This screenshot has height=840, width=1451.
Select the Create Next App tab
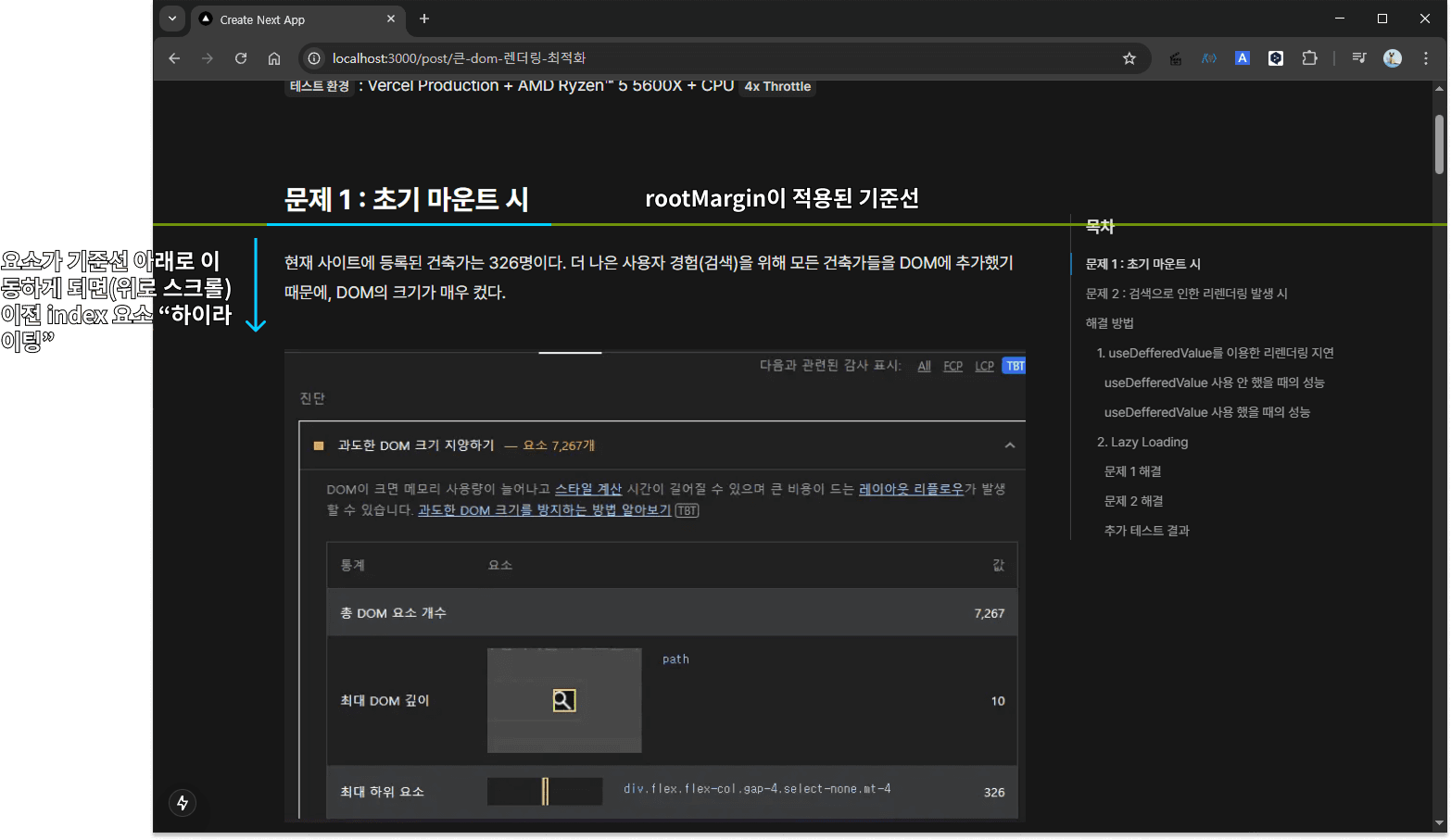coord(287,19)
